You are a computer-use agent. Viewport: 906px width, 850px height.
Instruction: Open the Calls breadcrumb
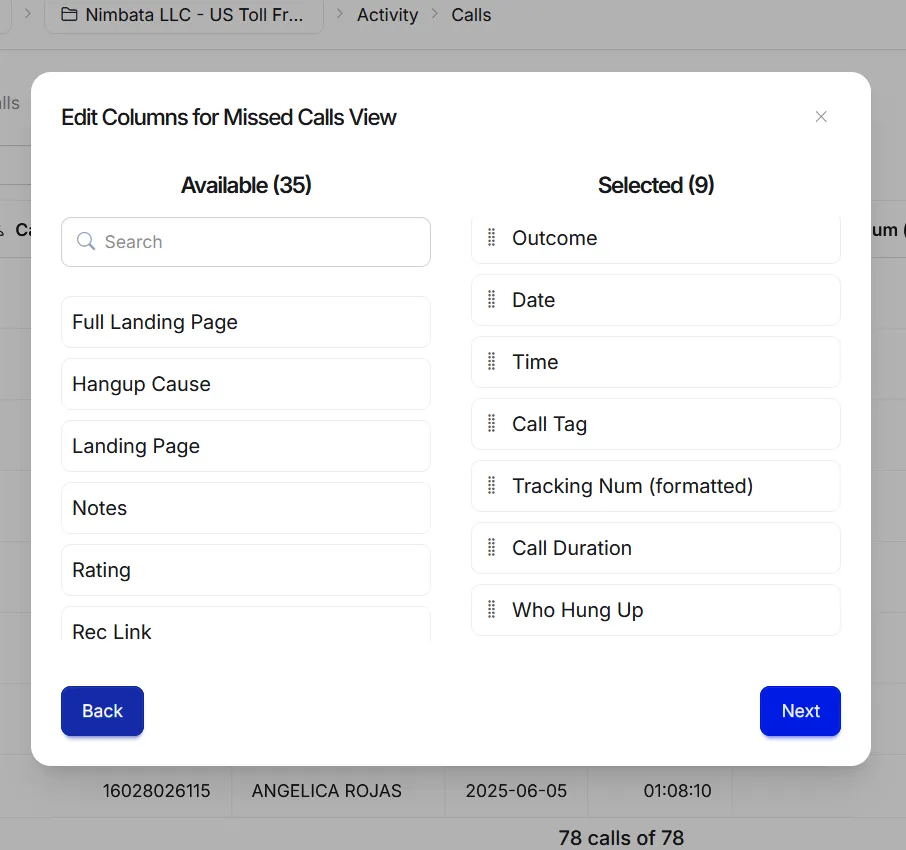click(471, 14)
